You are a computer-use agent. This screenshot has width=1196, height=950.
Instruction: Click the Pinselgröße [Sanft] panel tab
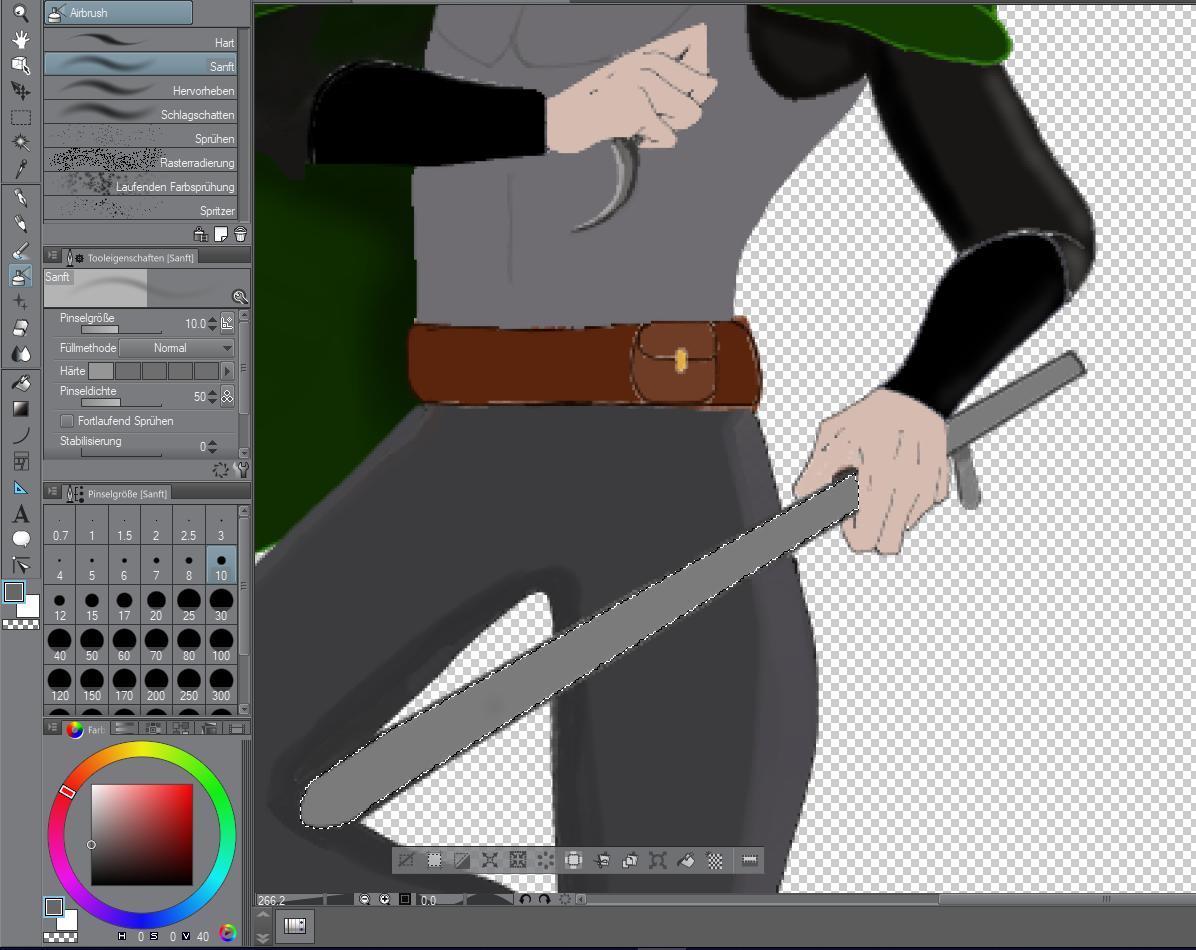[119, 494]
